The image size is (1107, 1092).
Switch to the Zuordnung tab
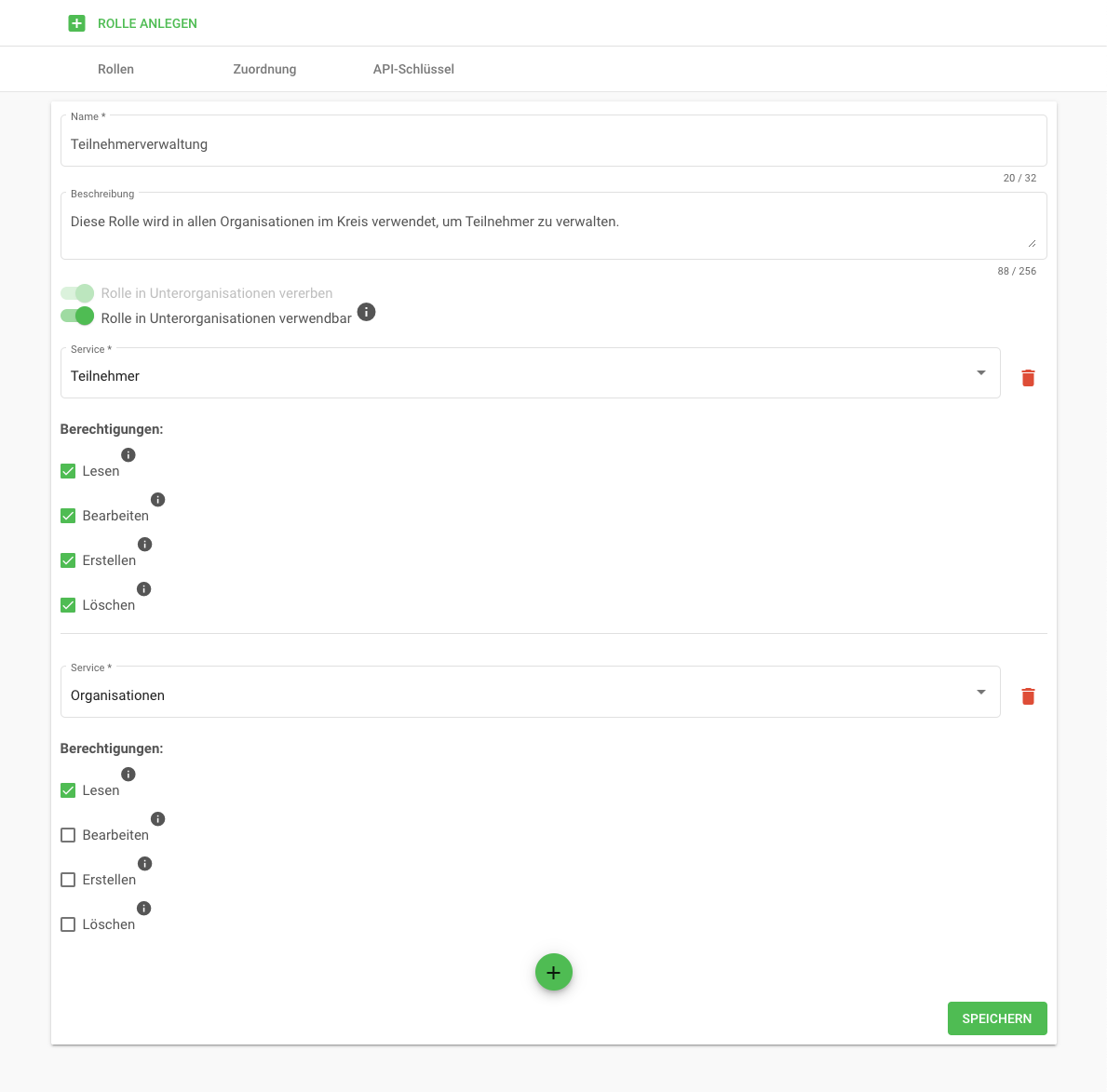click(x=264, y=69)
